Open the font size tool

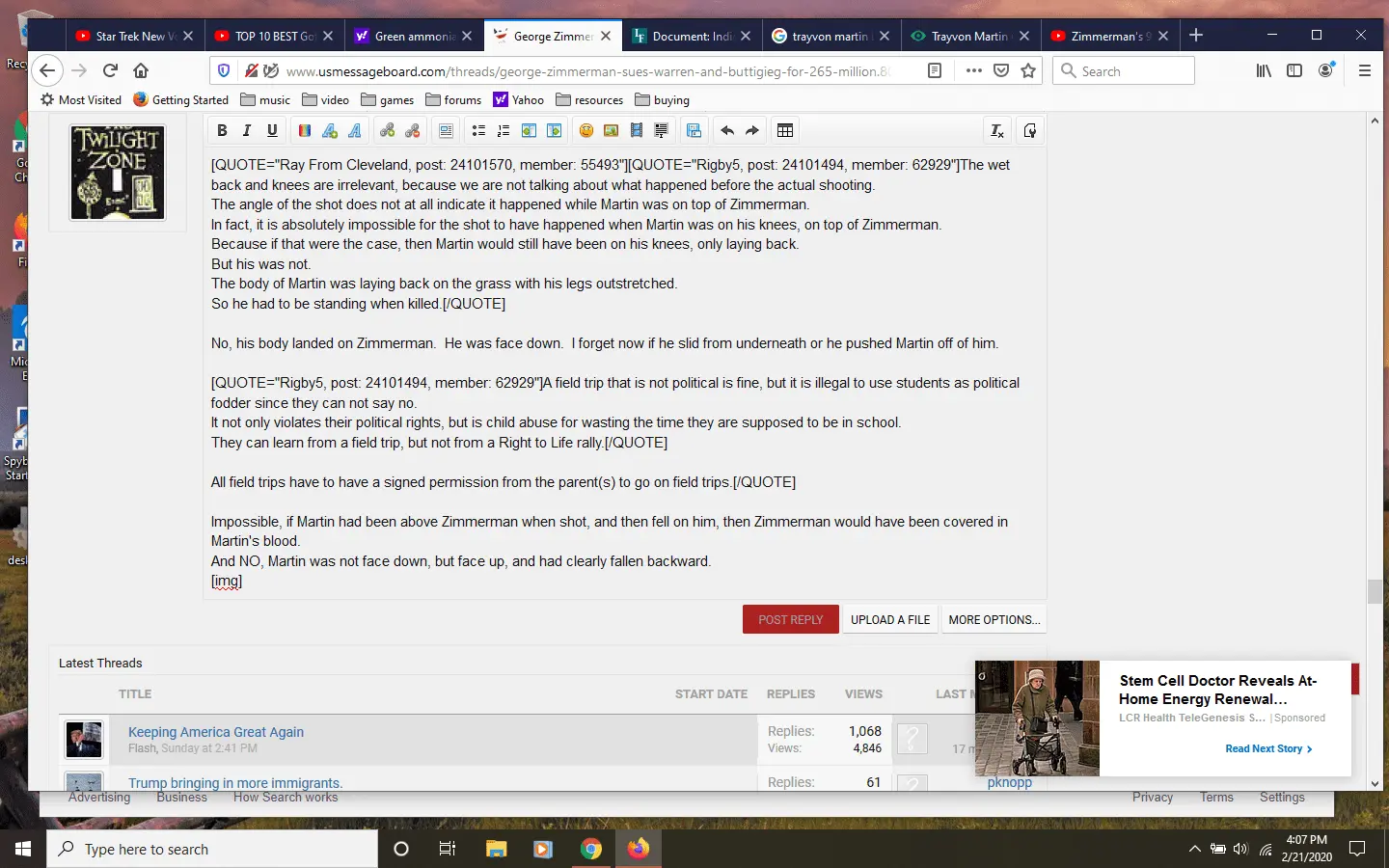[330, 131]
